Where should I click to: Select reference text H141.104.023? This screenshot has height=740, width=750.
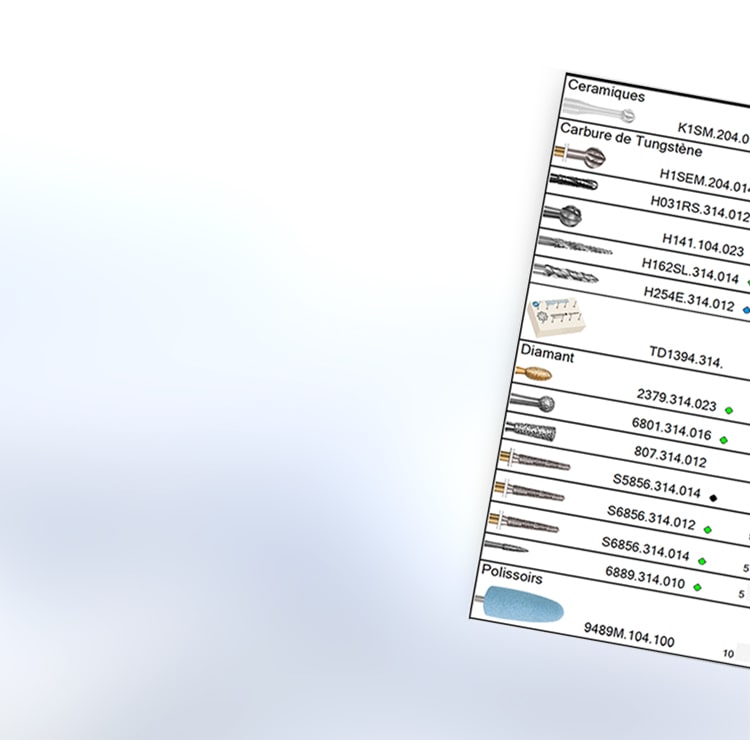tap(703, 245)
